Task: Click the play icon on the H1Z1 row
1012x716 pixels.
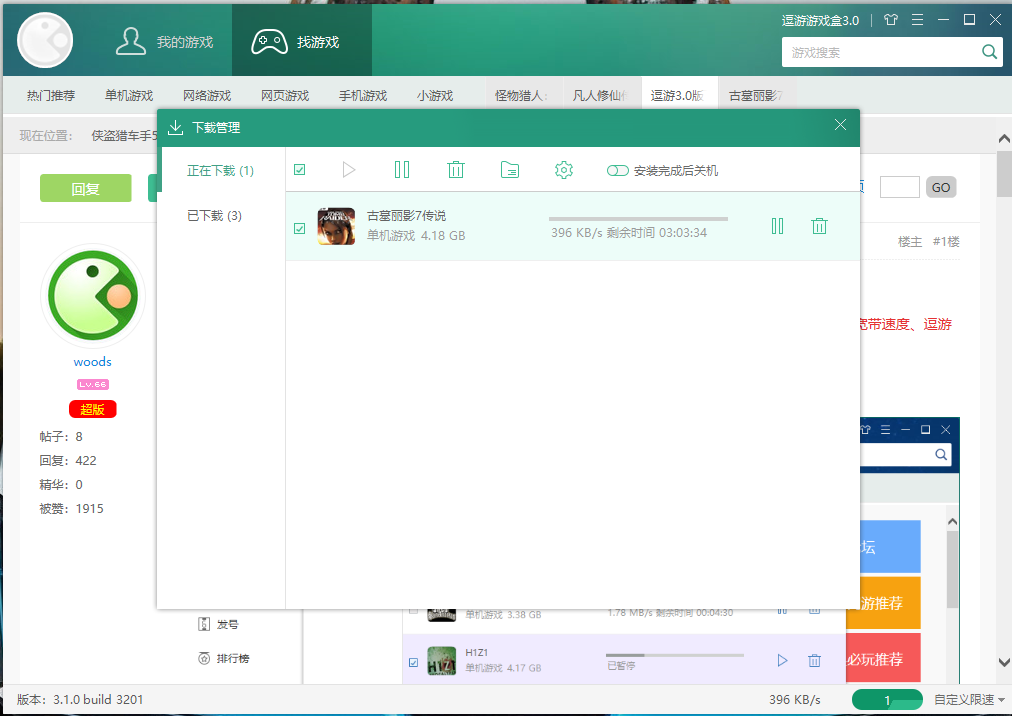Action: point(782,660)
